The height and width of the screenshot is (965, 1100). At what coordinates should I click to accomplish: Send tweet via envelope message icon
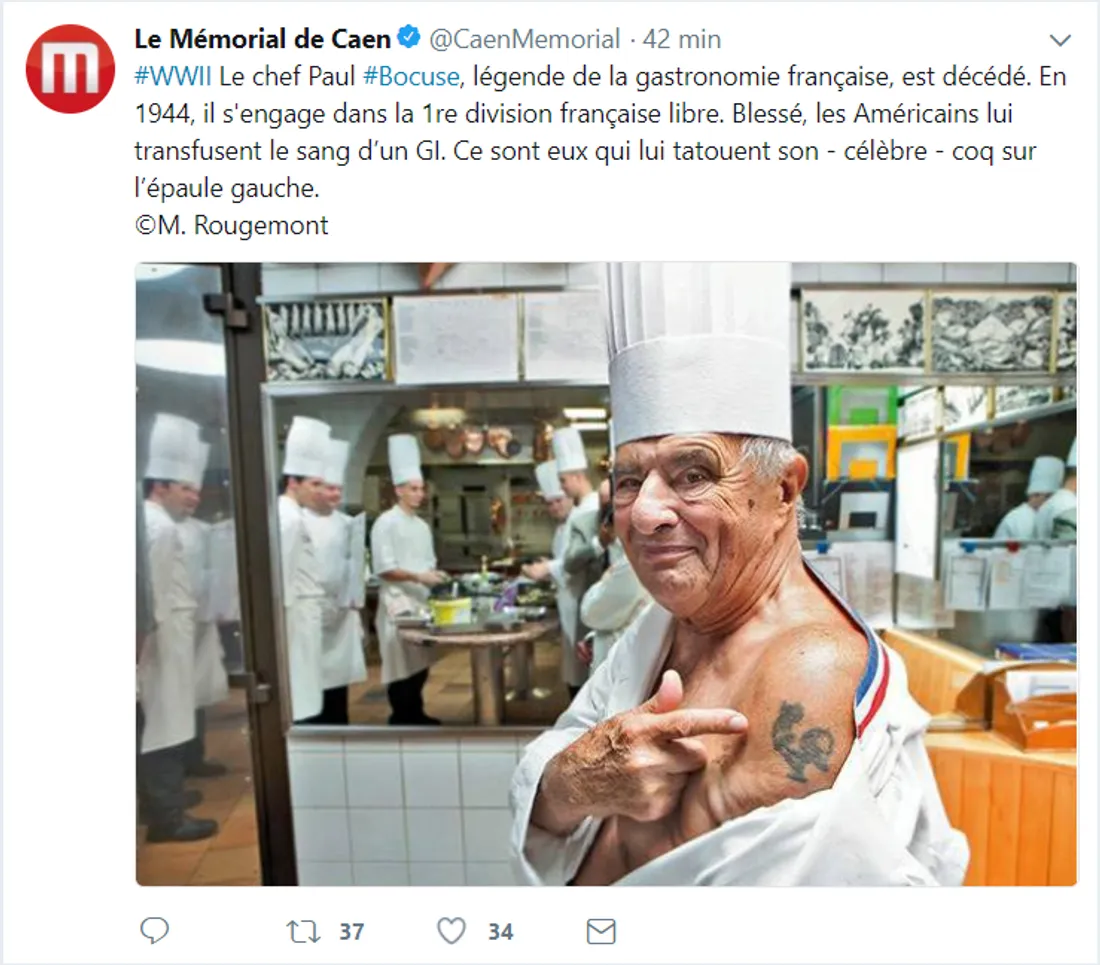click(x=601, y=931)
